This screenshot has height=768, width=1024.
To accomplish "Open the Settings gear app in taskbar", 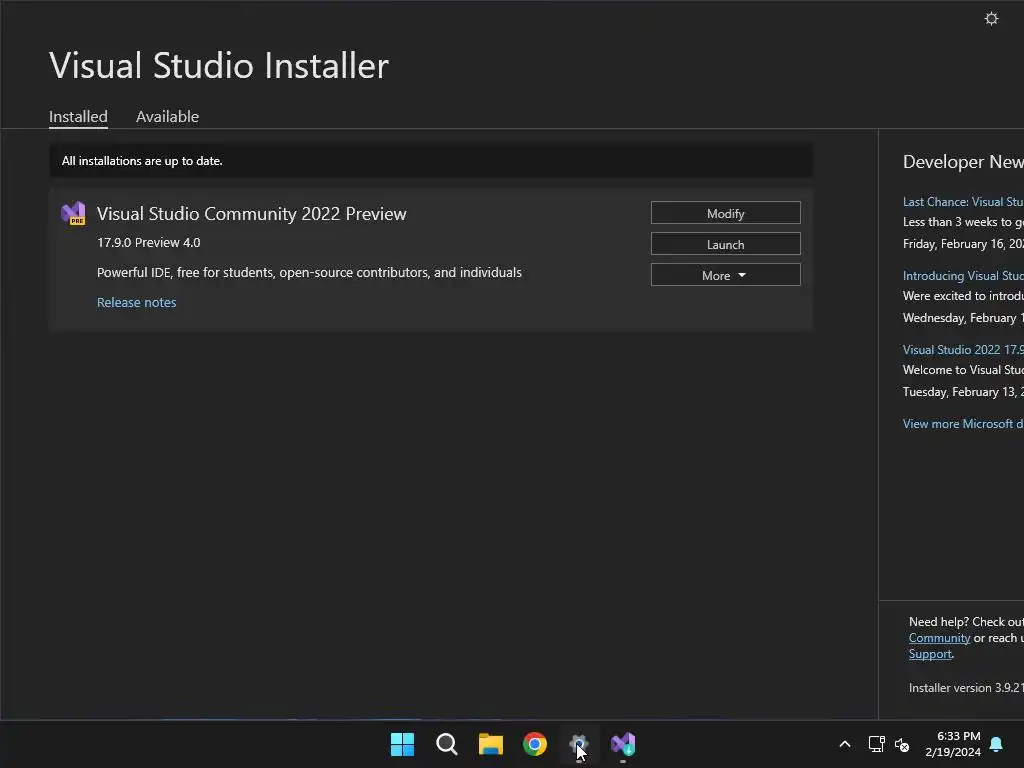I will click(579, 744).
